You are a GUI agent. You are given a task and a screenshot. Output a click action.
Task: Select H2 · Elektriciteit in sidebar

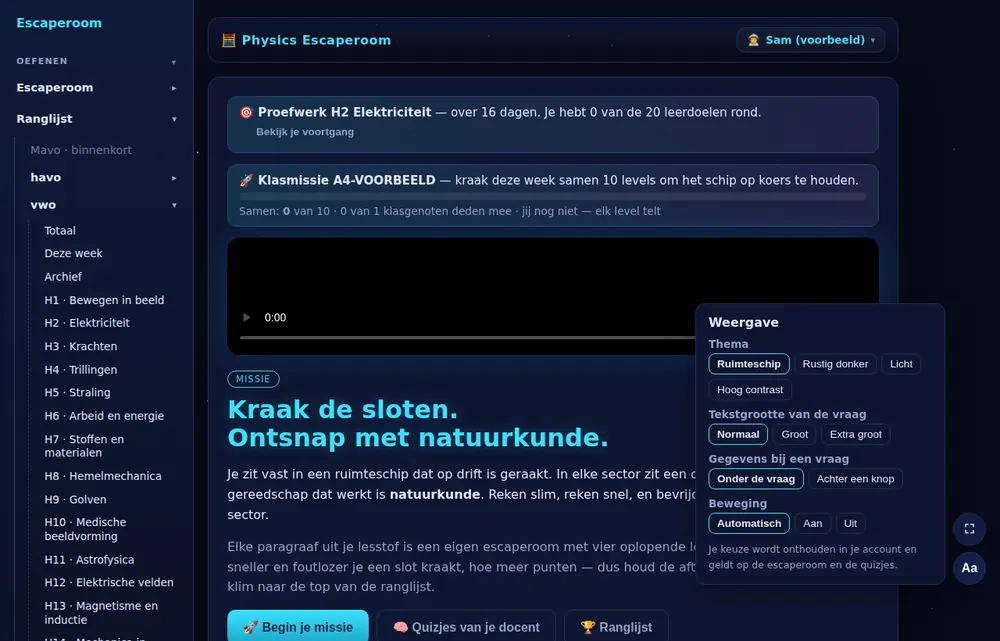pos(87,323)
